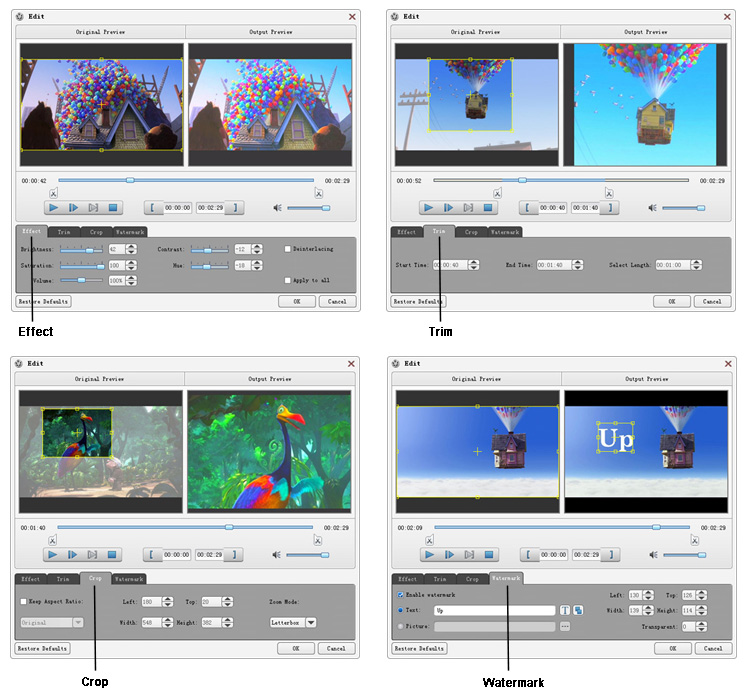Adjust crop Left value stepper
Image resolution: width=750 pixels, height=700 pixels.
tap(167, 601)
